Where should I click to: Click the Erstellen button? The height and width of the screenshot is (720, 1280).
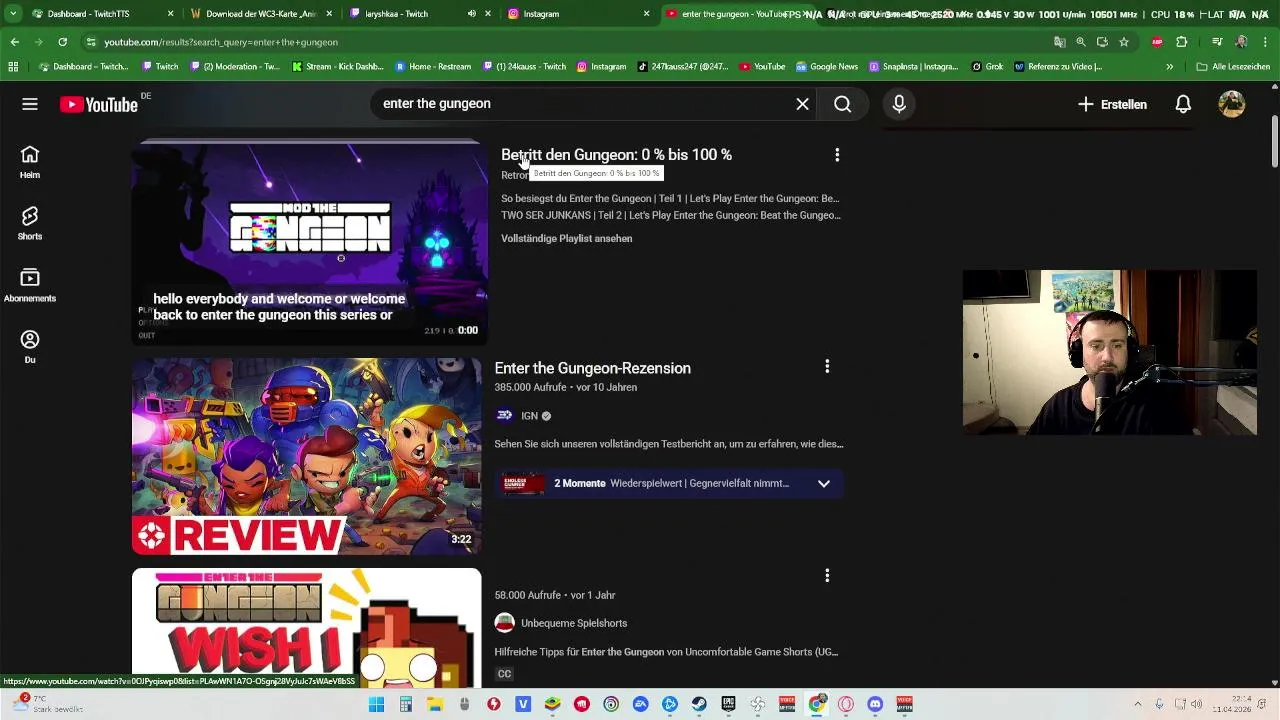tap(1112, 104)
